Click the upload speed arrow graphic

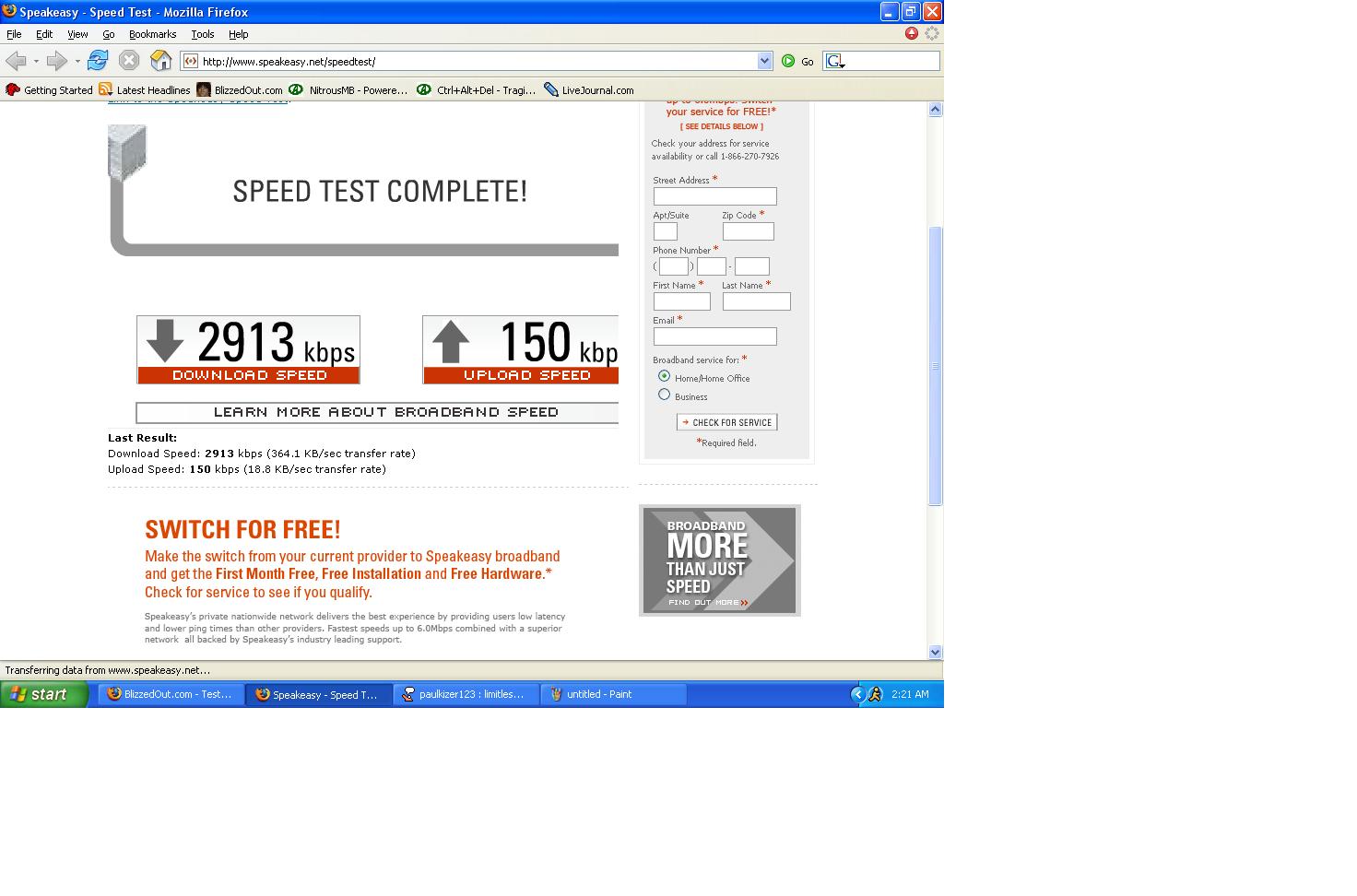451,340
